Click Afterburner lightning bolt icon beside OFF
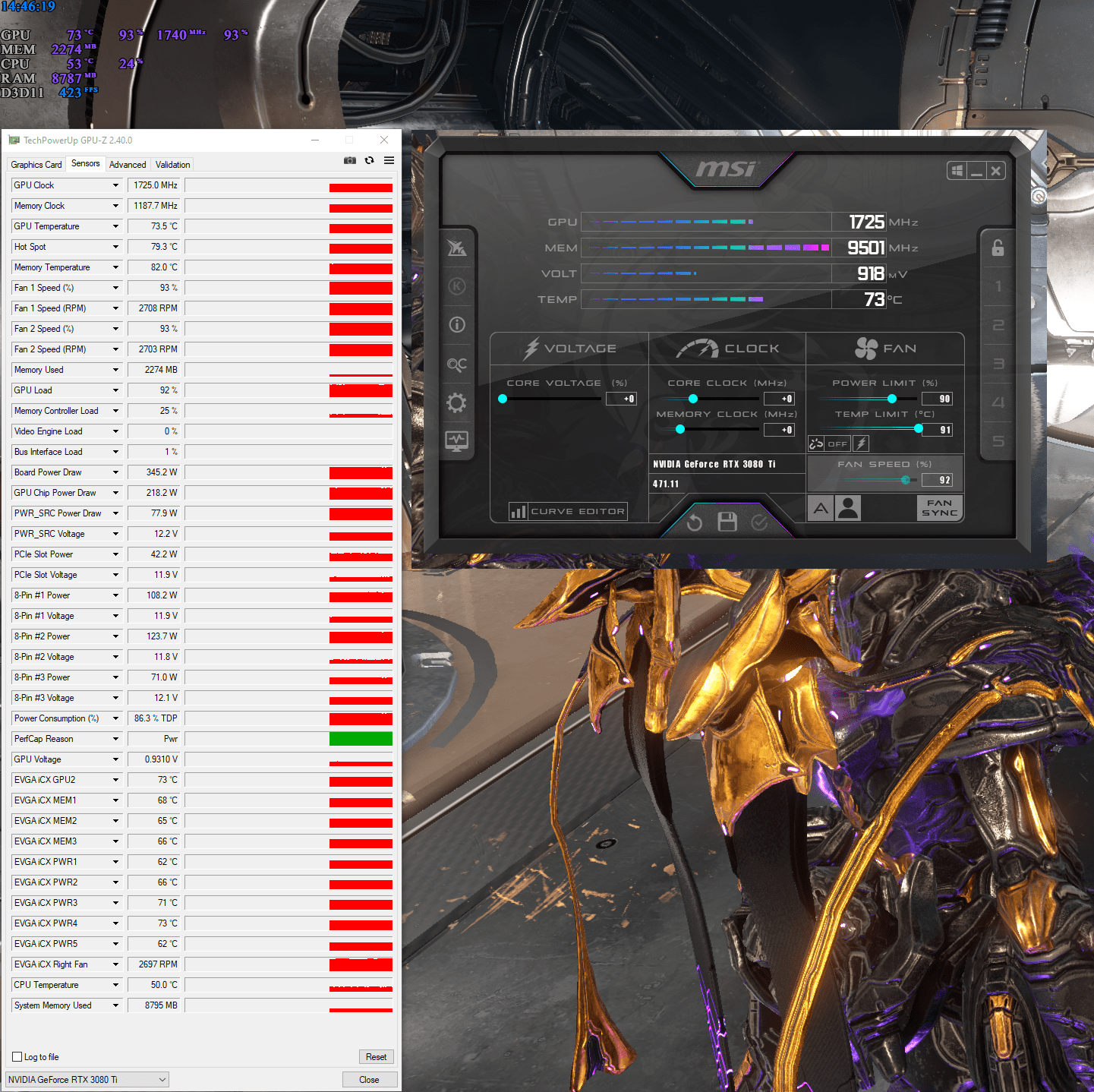 click(861, 443)
